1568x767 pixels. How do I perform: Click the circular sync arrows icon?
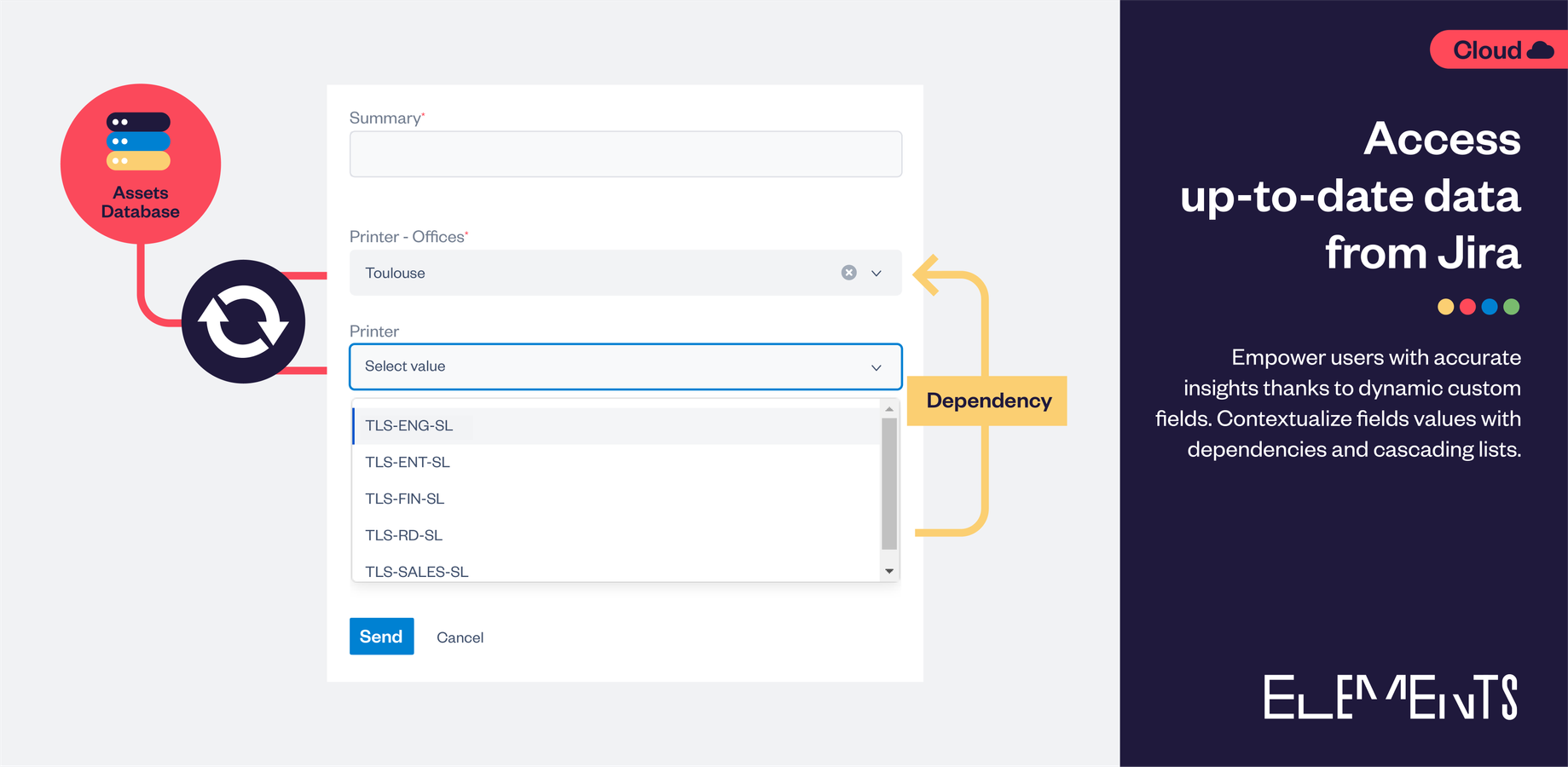click(x=243, y=322)
